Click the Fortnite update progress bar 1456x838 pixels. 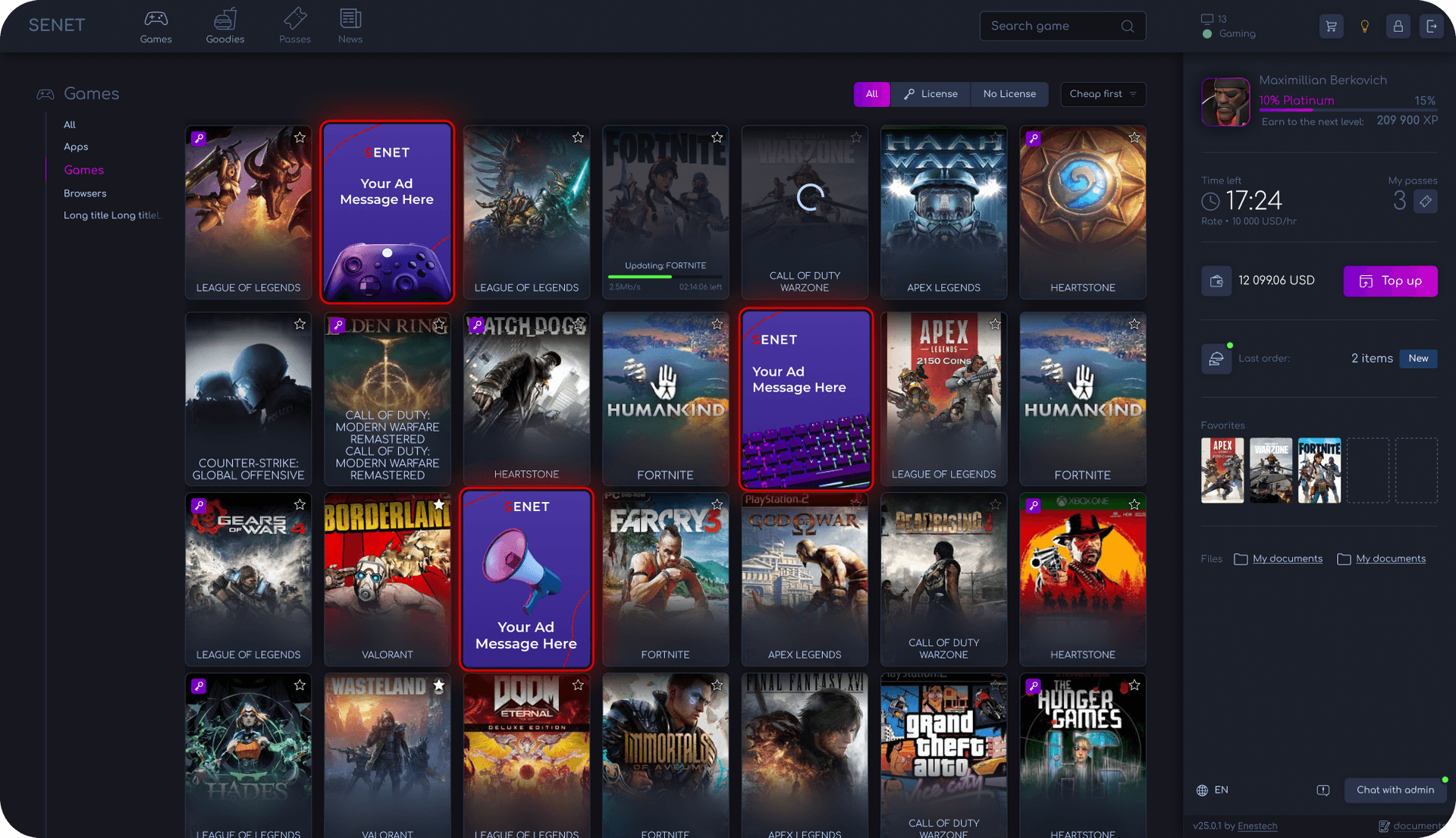(x=665, y=277)
